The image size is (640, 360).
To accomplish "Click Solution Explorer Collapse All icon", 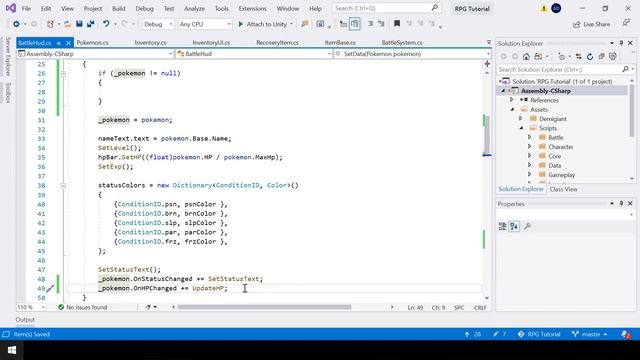I will (601, 57).
